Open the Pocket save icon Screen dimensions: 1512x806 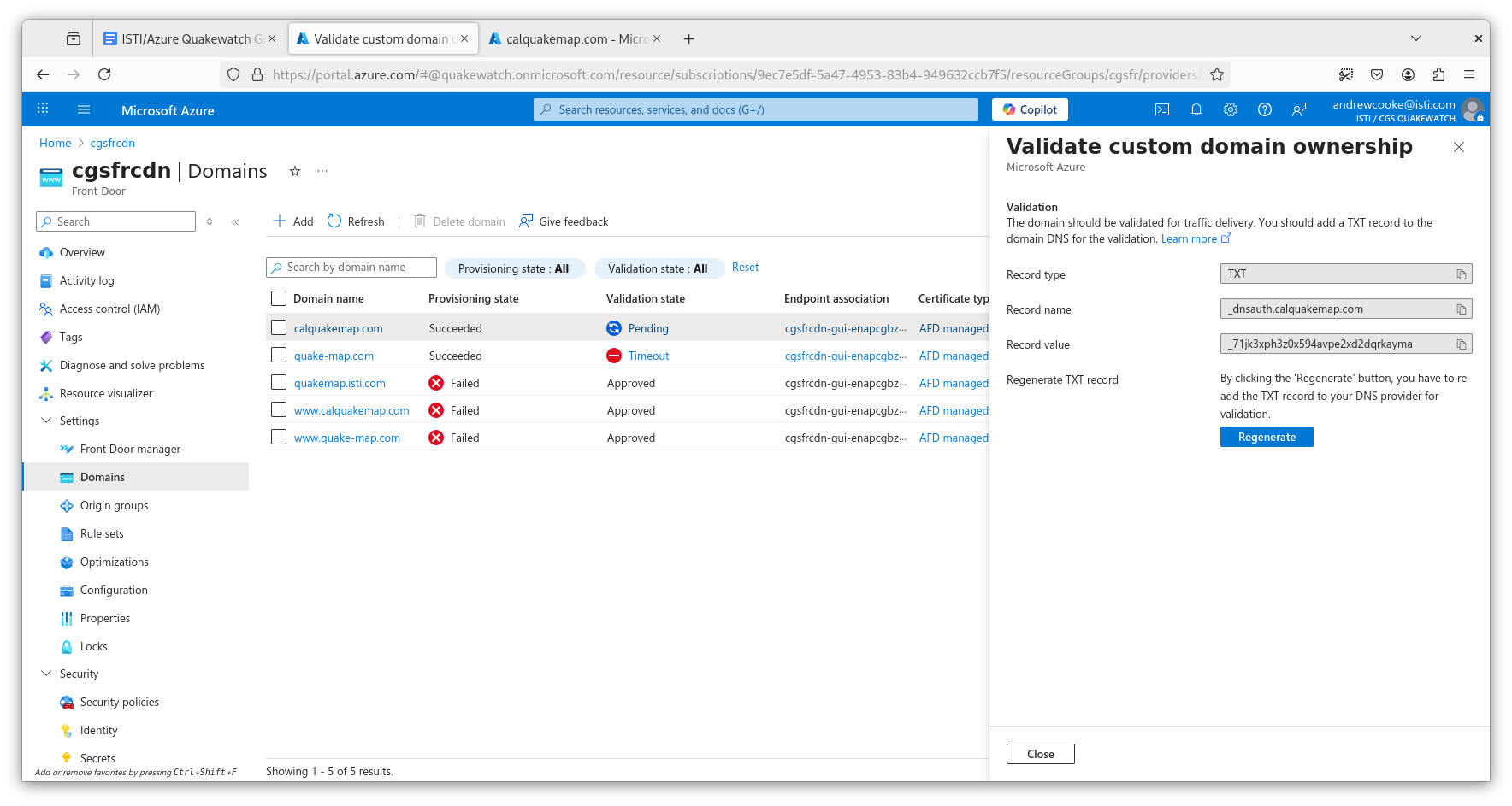[1377, 74]
